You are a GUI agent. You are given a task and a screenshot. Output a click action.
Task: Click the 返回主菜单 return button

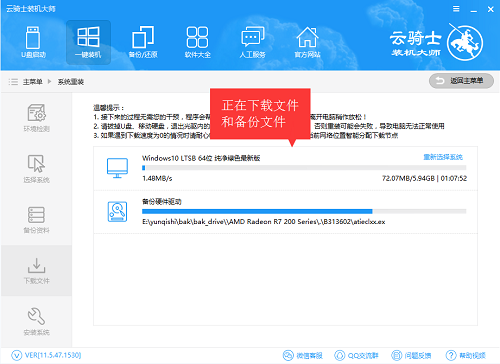tap(461, 81)
